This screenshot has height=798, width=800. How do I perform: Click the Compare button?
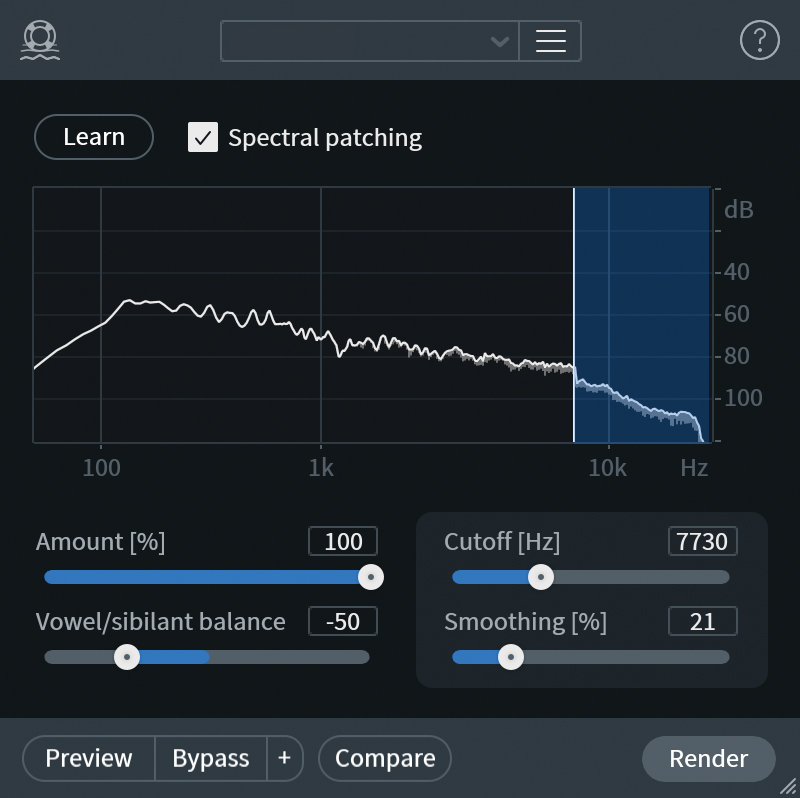pos(385,759)
